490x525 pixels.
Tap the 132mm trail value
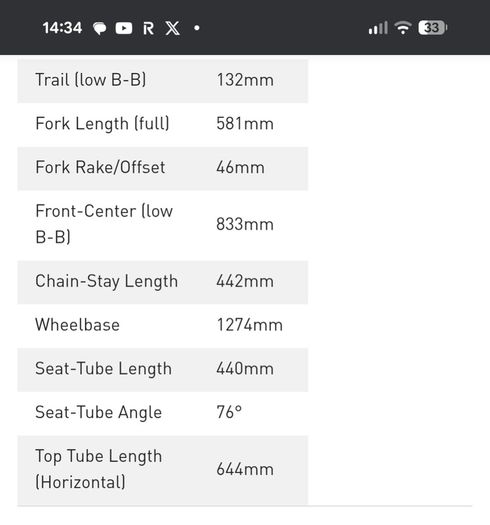click(245, 80)
